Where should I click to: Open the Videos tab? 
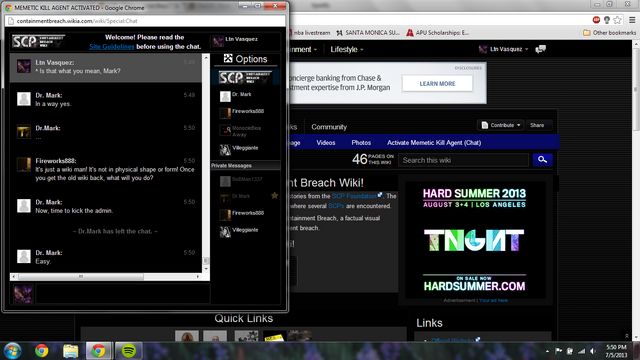coord(326,142)
